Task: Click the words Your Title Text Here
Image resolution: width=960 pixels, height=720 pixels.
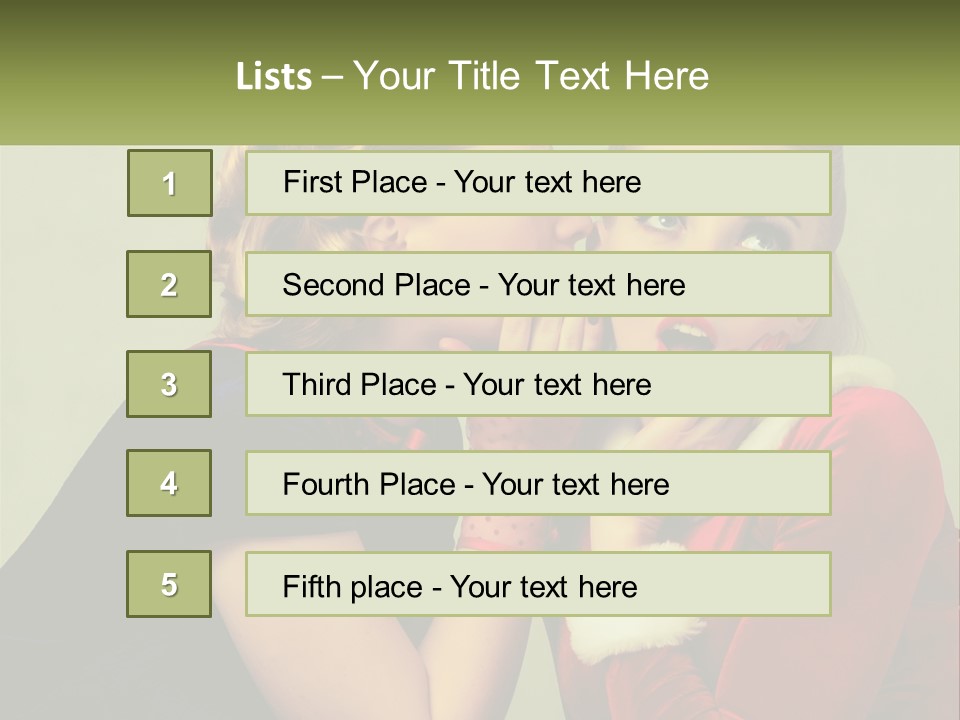Action: (x=531, y=76)
